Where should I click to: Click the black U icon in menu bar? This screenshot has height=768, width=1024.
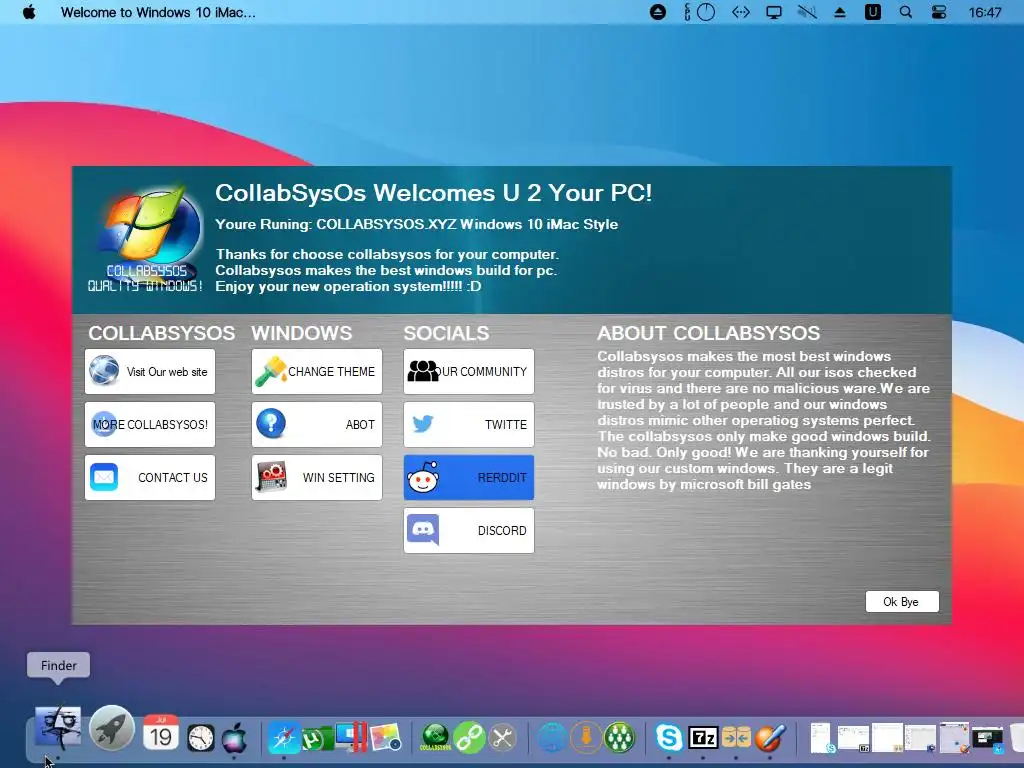click(872, 12)
